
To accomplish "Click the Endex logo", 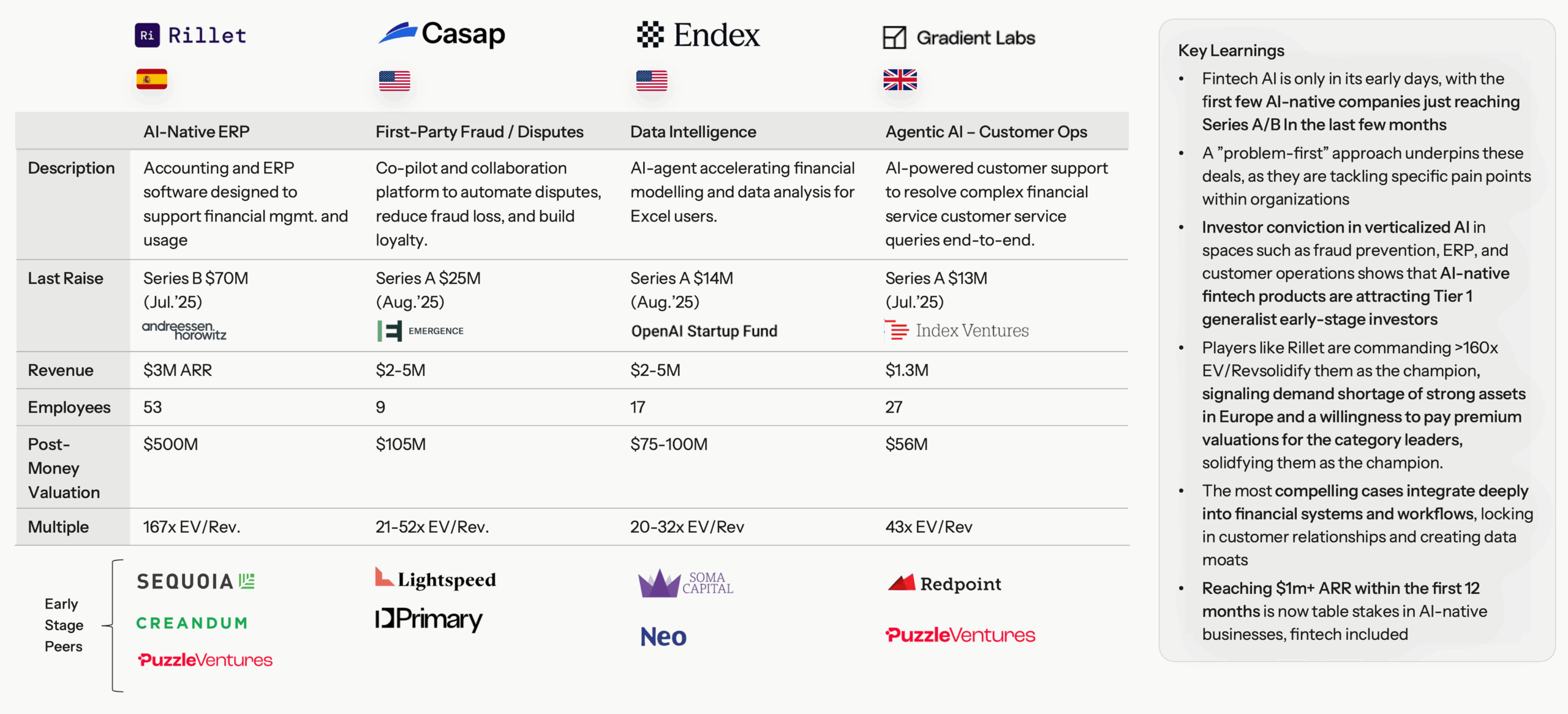I will pyautogui.click(x=698, y=35).
